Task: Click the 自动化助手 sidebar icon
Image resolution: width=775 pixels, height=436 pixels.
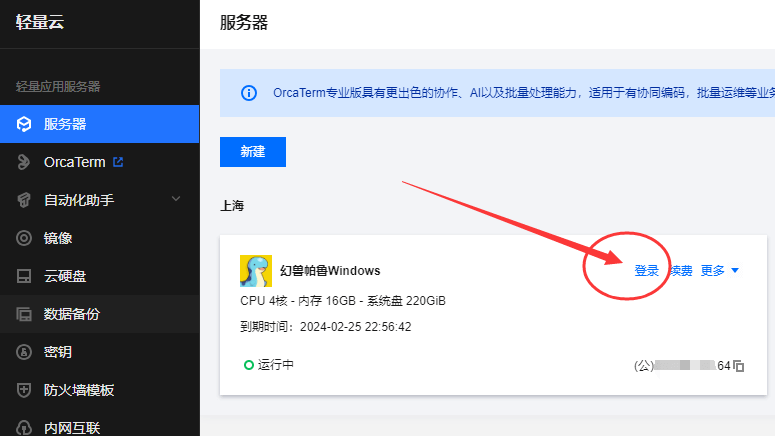Action: 24,200
